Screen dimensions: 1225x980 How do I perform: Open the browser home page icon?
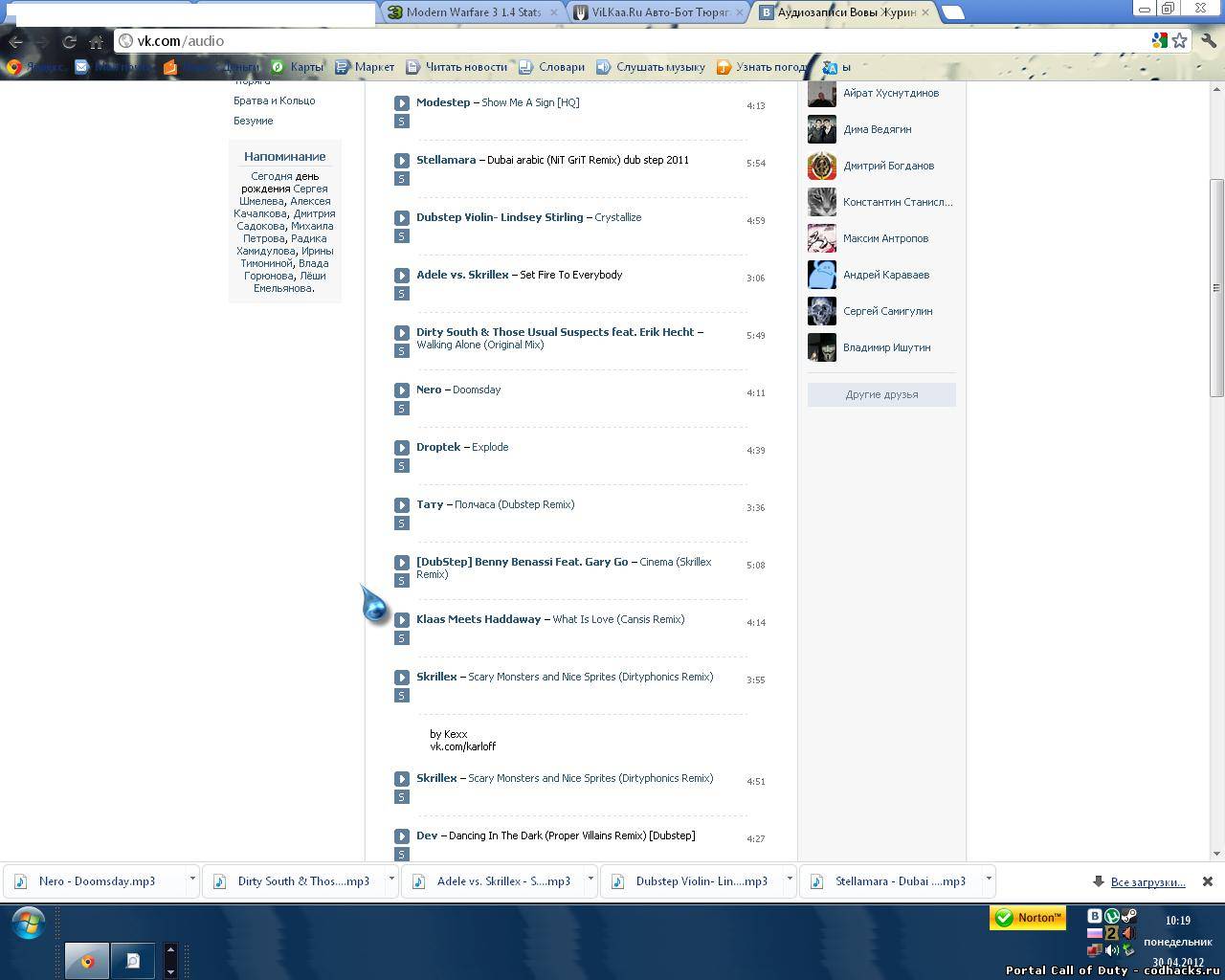96,41
